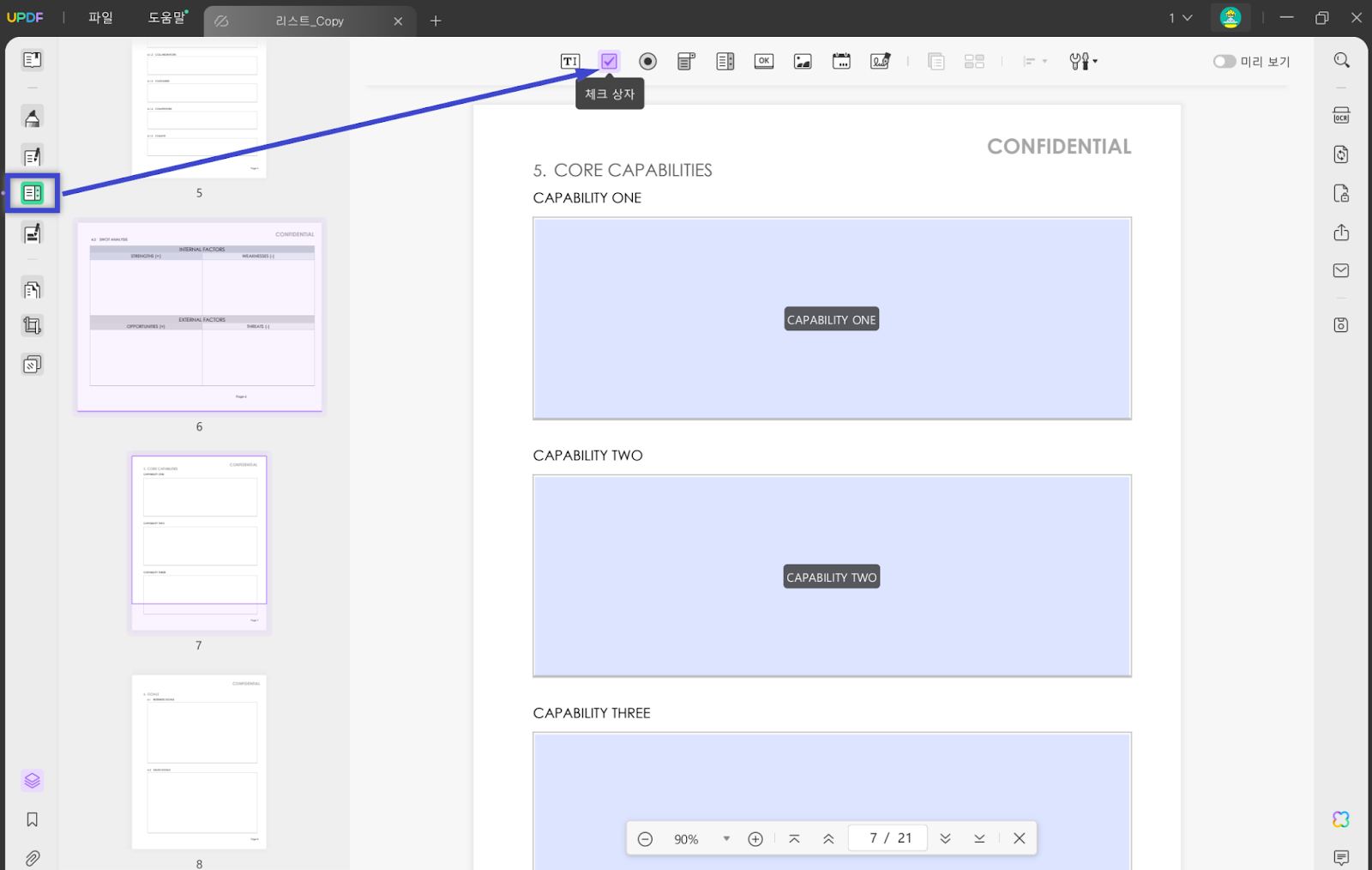The image size is (1372, 870).
Task: Close the 리스트_Copy tab
Action: coord(398,21)
